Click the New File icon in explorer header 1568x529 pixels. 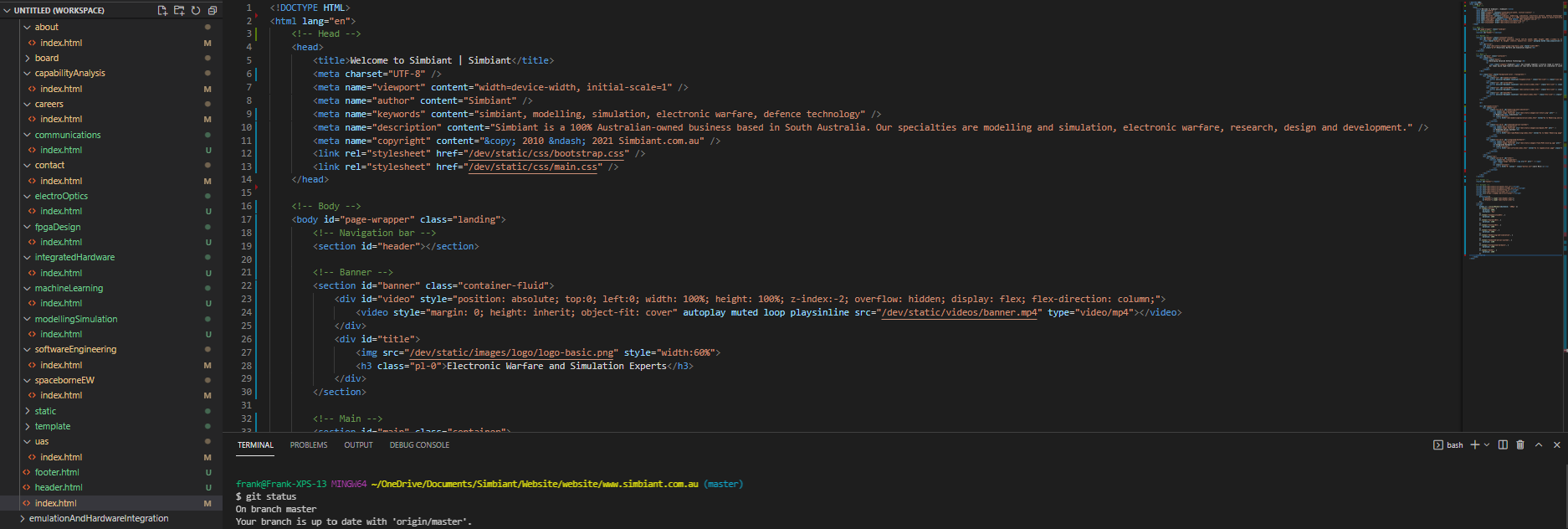coord(162,11)
